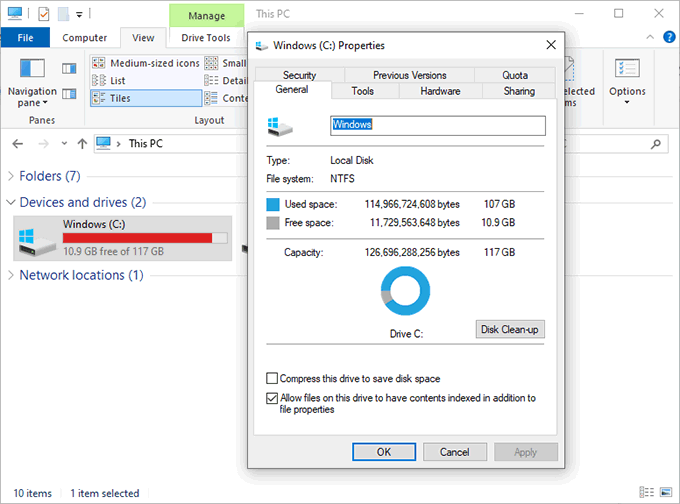Enable Compress this drive to save disk space

[272, 378]
